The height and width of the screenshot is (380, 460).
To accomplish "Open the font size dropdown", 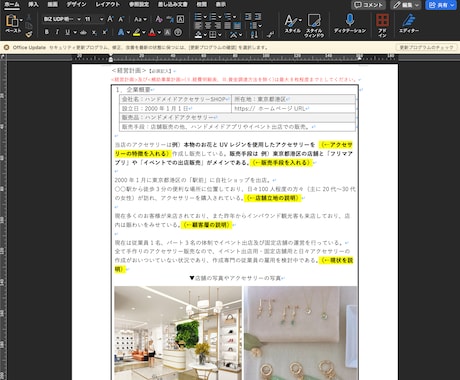I will pyautogui.click(x=101, y=19).
